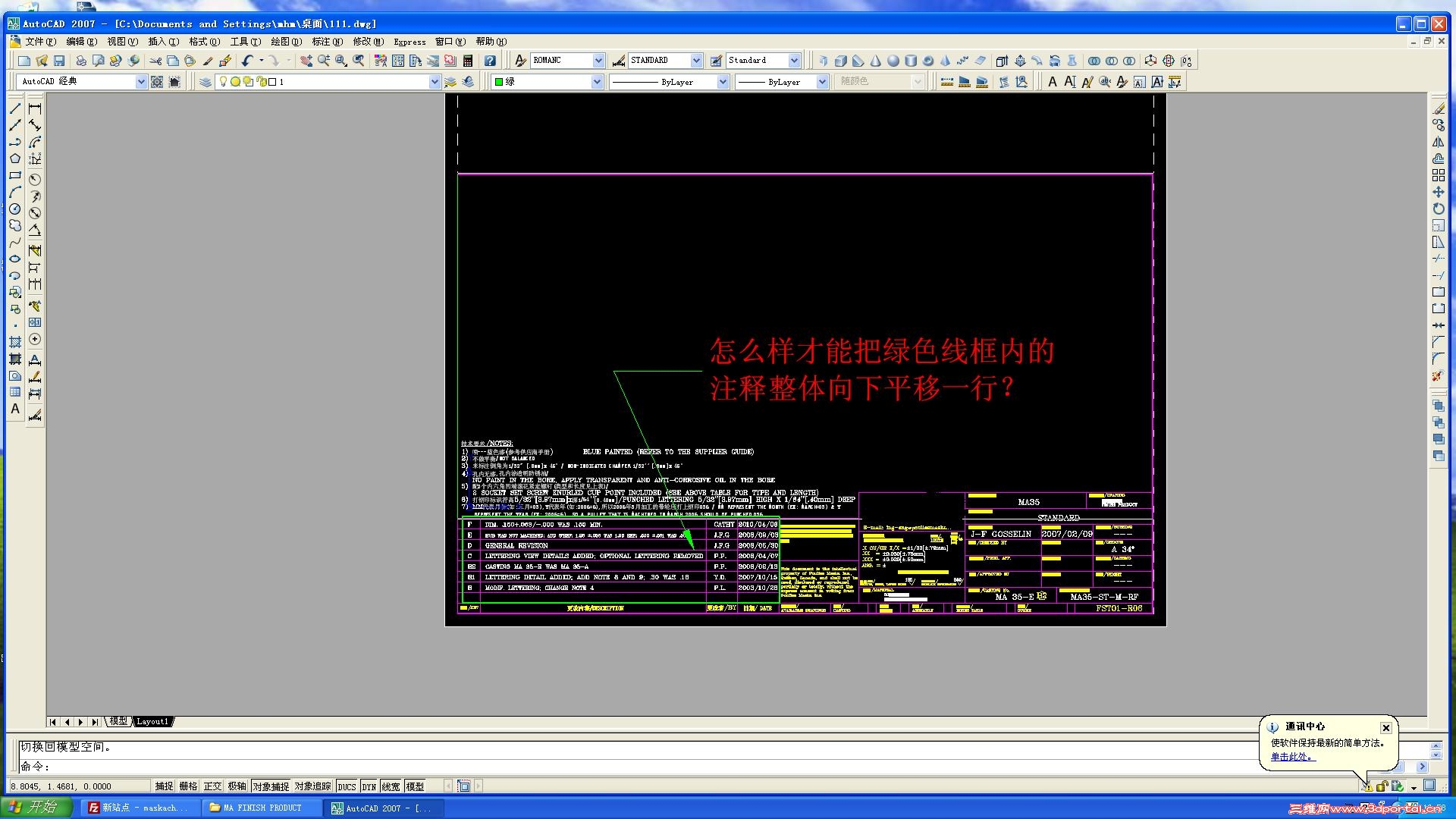This screenshot has width=1456, height=819.
Task: Toggle 对象捕捉 object snap button
Action: (x=271, y=786)
